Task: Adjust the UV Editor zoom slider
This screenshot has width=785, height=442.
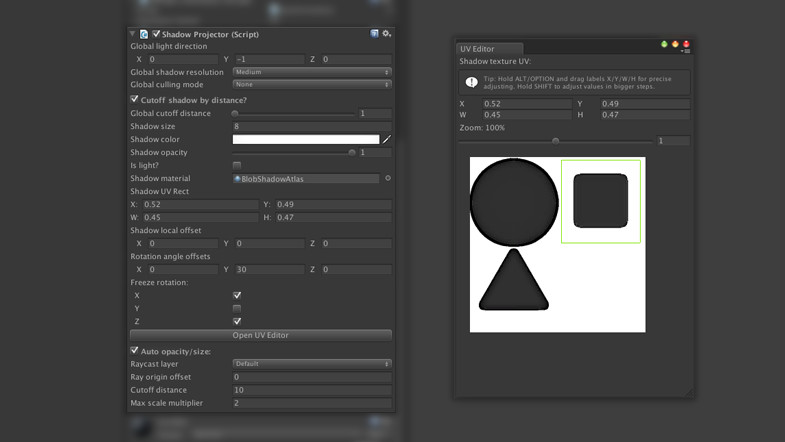Action: tap(556, 141)
